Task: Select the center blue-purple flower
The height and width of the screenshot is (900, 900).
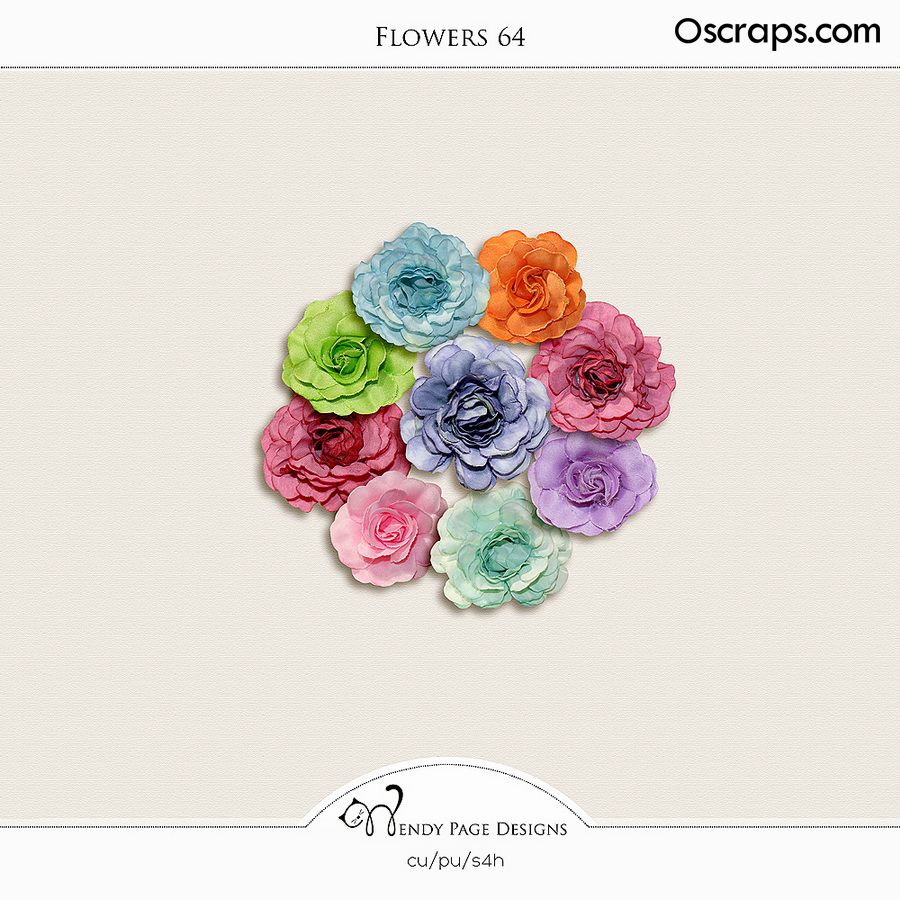Action: [x=475, y=412]
